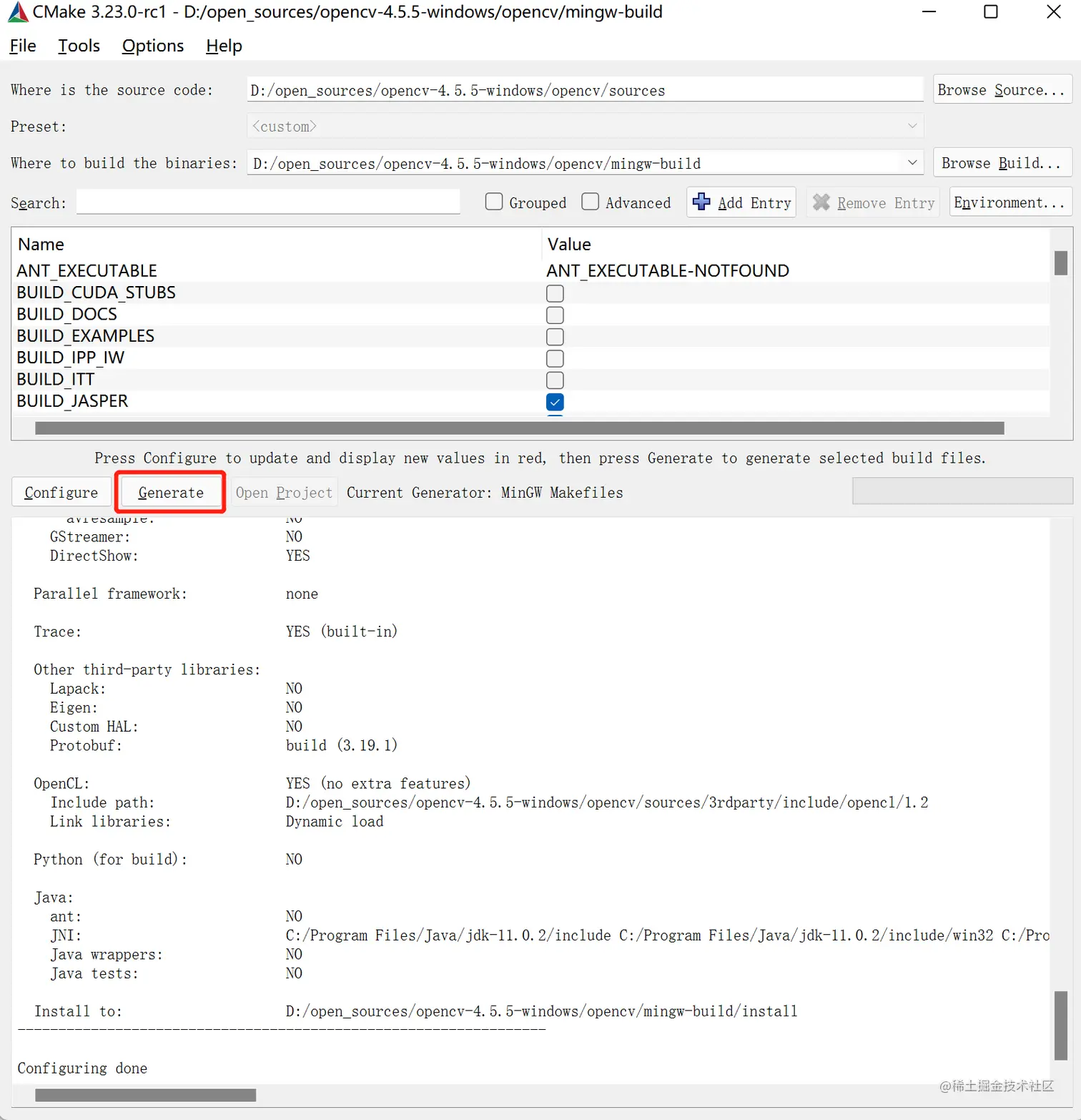Open the Options menu

click(153, 46)
